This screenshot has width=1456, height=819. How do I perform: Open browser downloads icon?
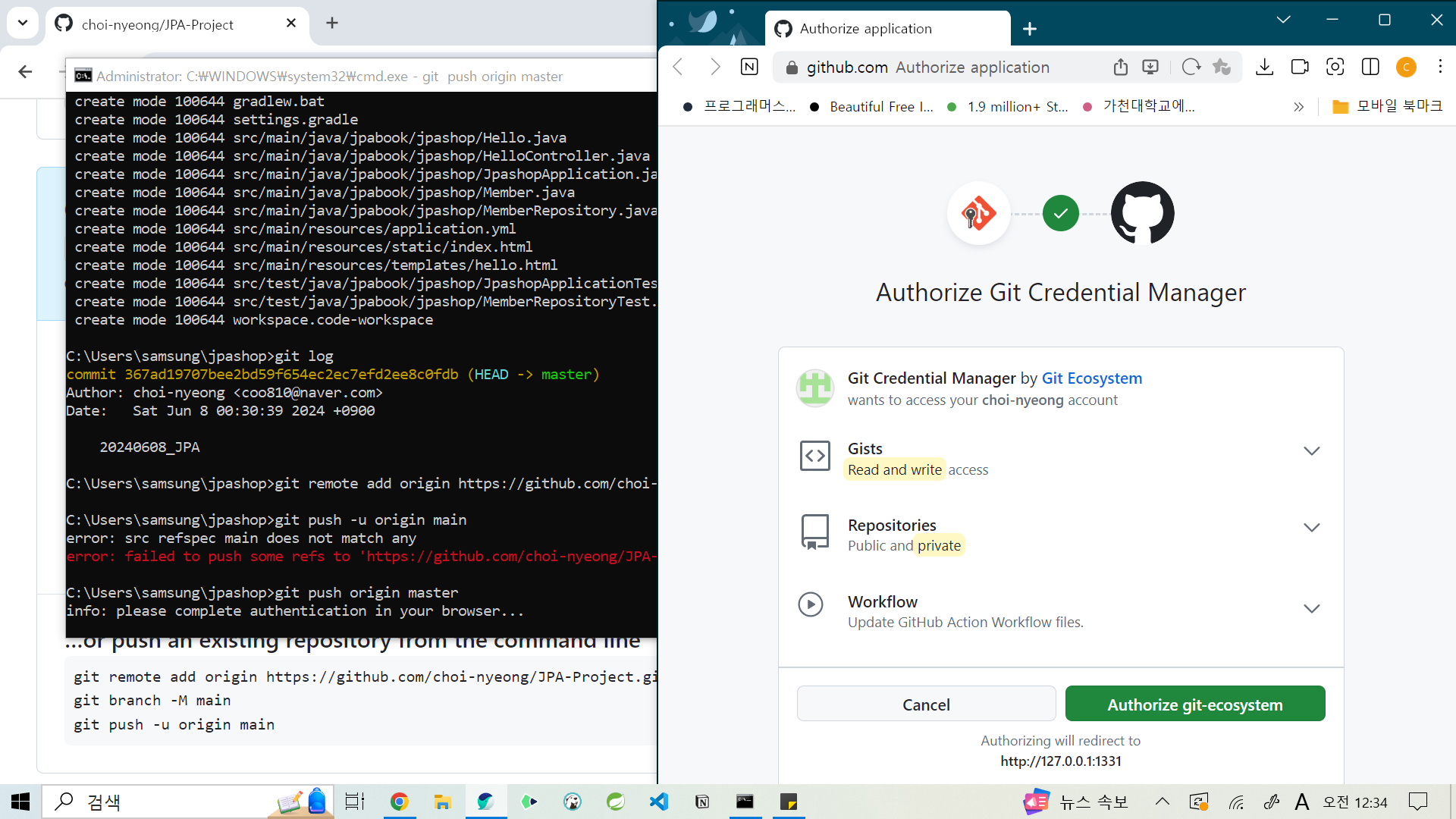pyautogui.click(x=1264, y=67)
